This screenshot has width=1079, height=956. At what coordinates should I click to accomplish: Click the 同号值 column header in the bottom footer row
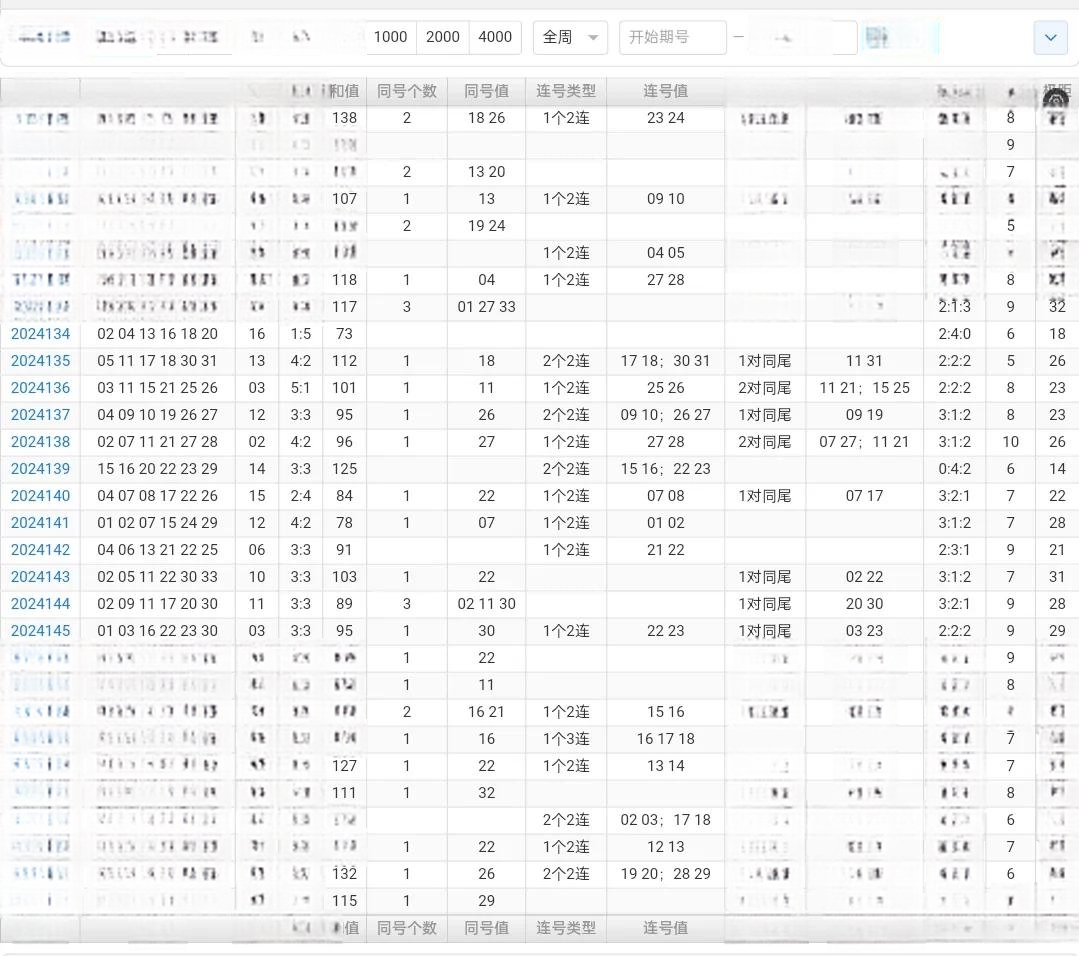click(486, 928)
